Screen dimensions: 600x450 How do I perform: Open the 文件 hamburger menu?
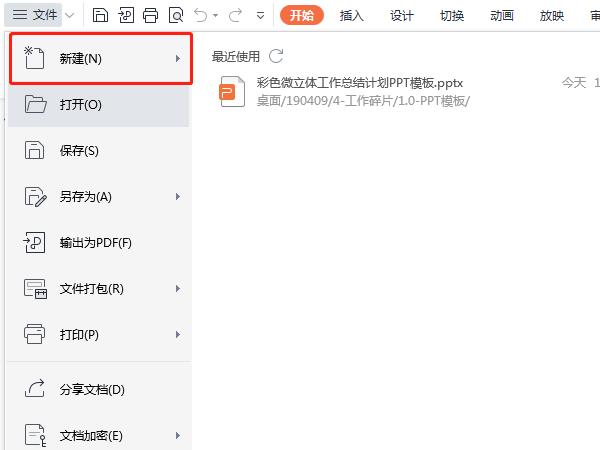click(35, 15)
